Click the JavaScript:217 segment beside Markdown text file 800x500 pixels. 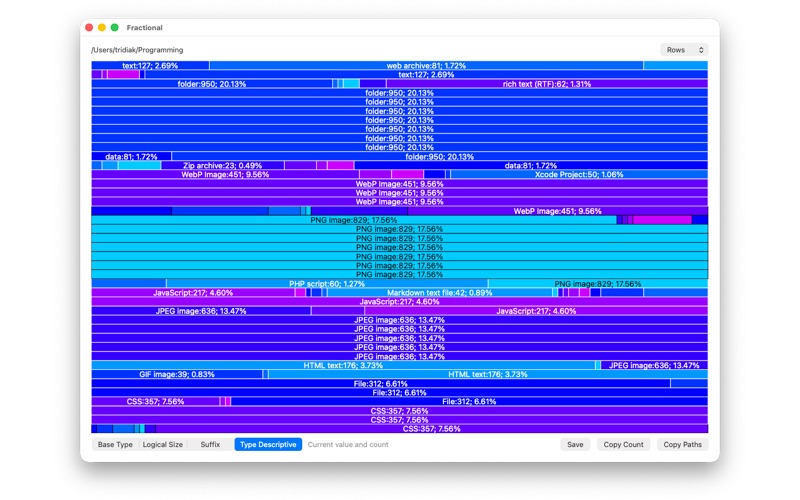193,293
